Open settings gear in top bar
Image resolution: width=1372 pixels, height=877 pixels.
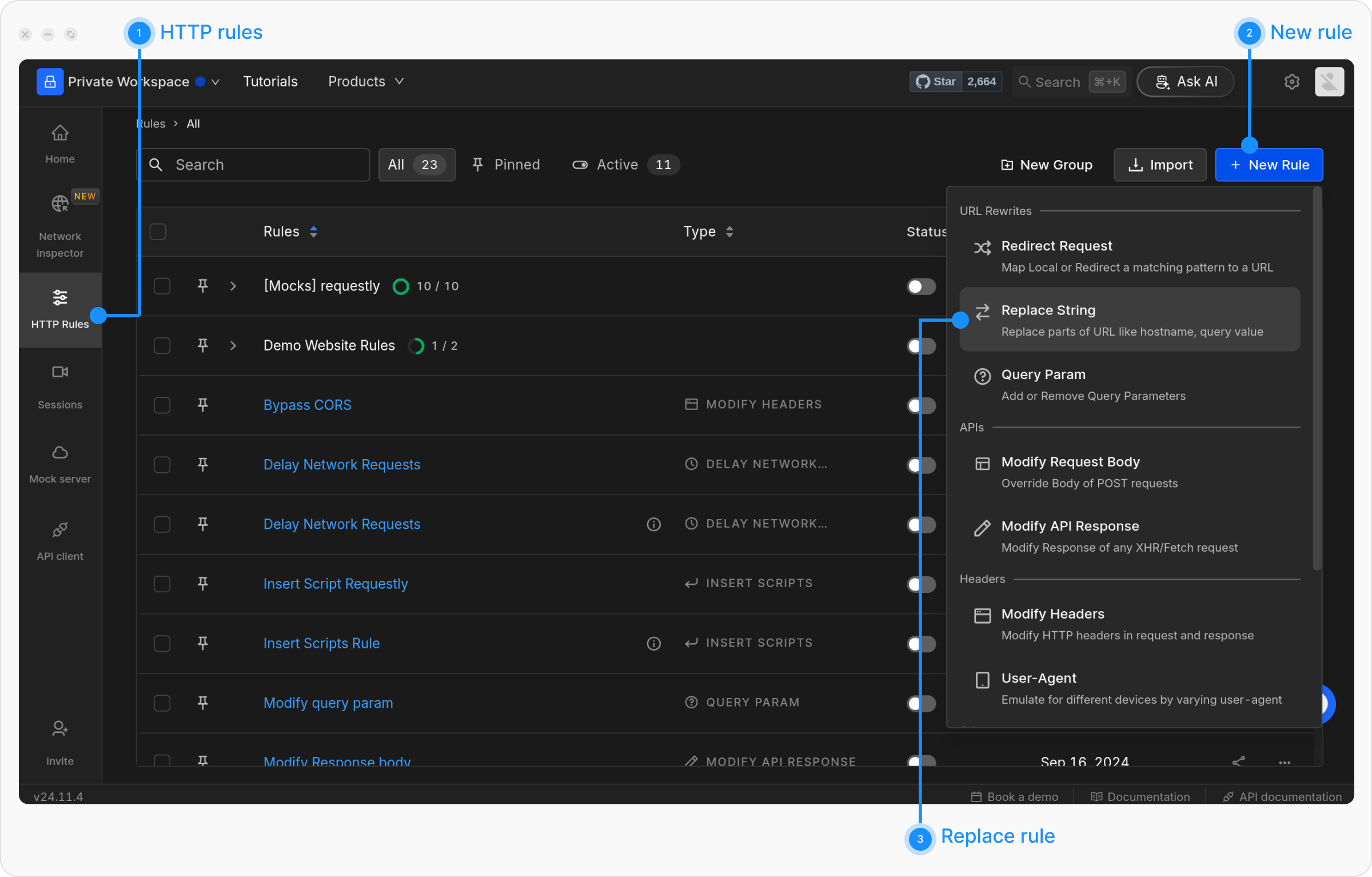pos(1291,82)
